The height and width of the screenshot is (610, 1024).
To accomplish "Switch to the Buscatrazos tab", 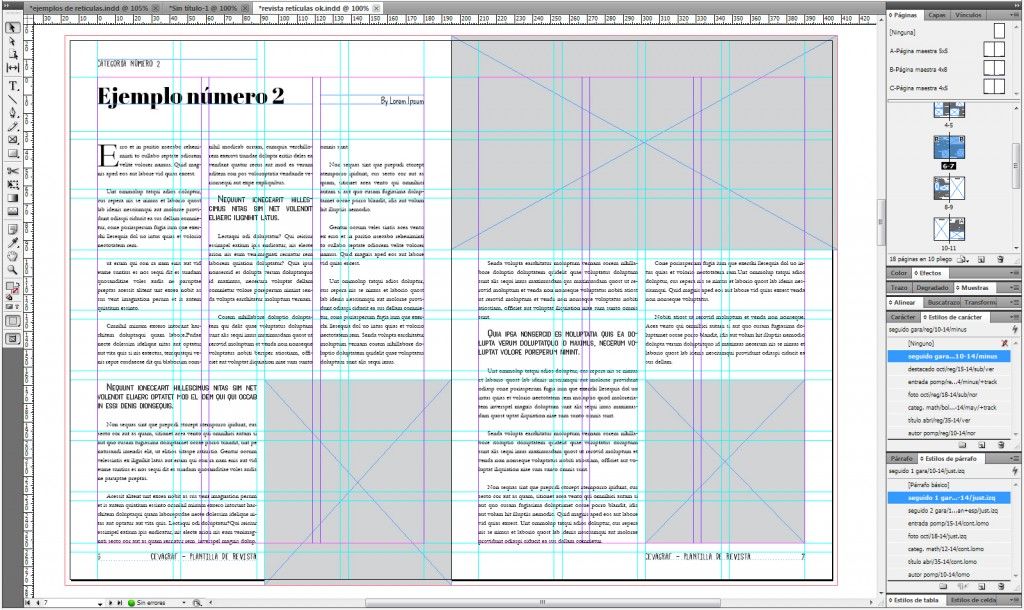I will click(943, 302).
